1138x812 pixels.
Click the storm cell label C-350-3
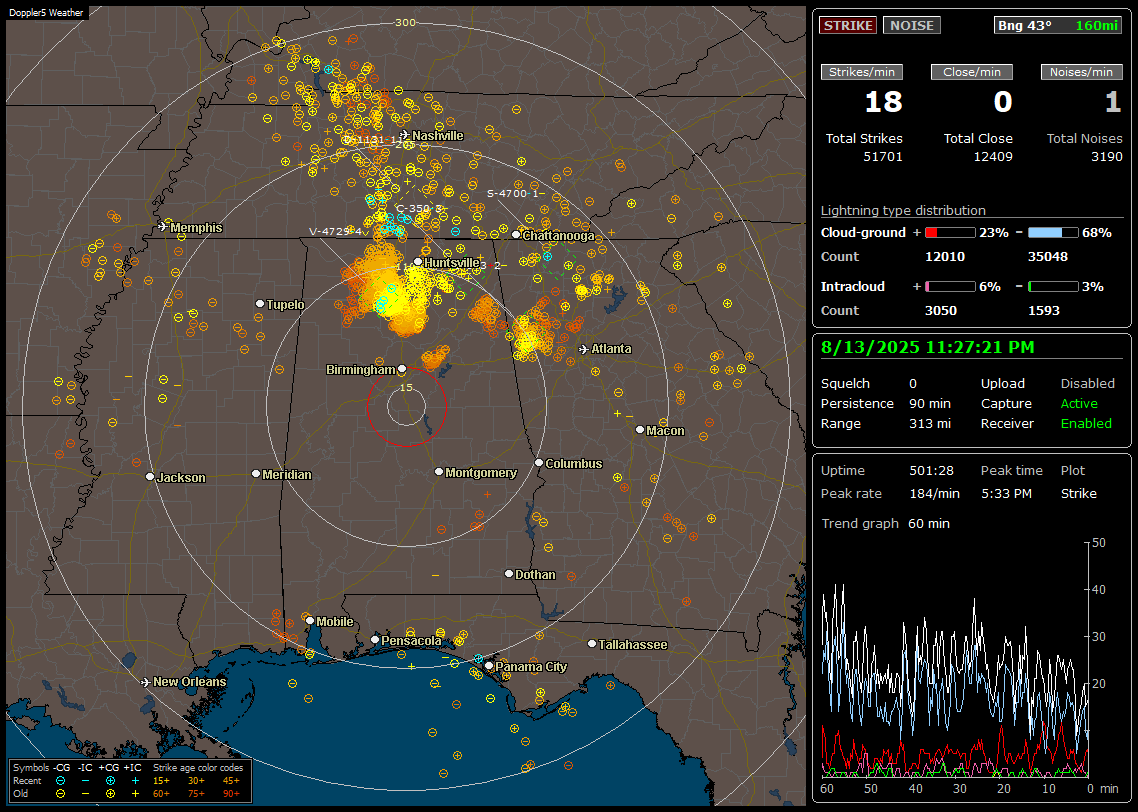[418, 209]
